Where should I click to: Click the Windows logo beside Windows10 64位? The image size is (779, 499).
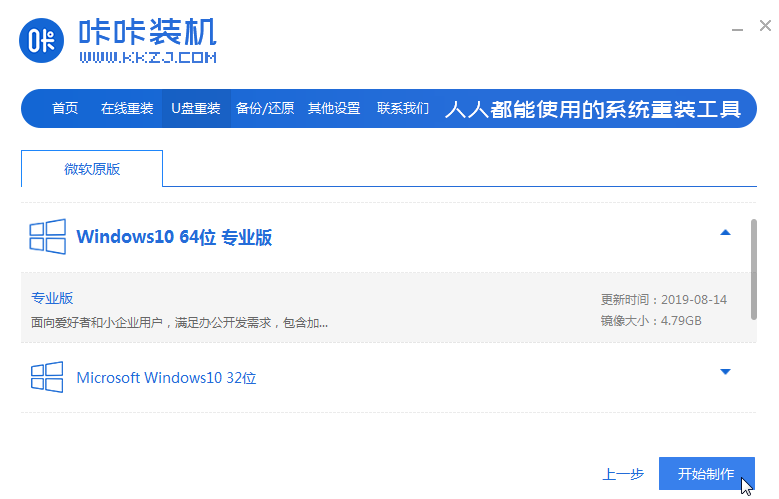tap(47, 237)
